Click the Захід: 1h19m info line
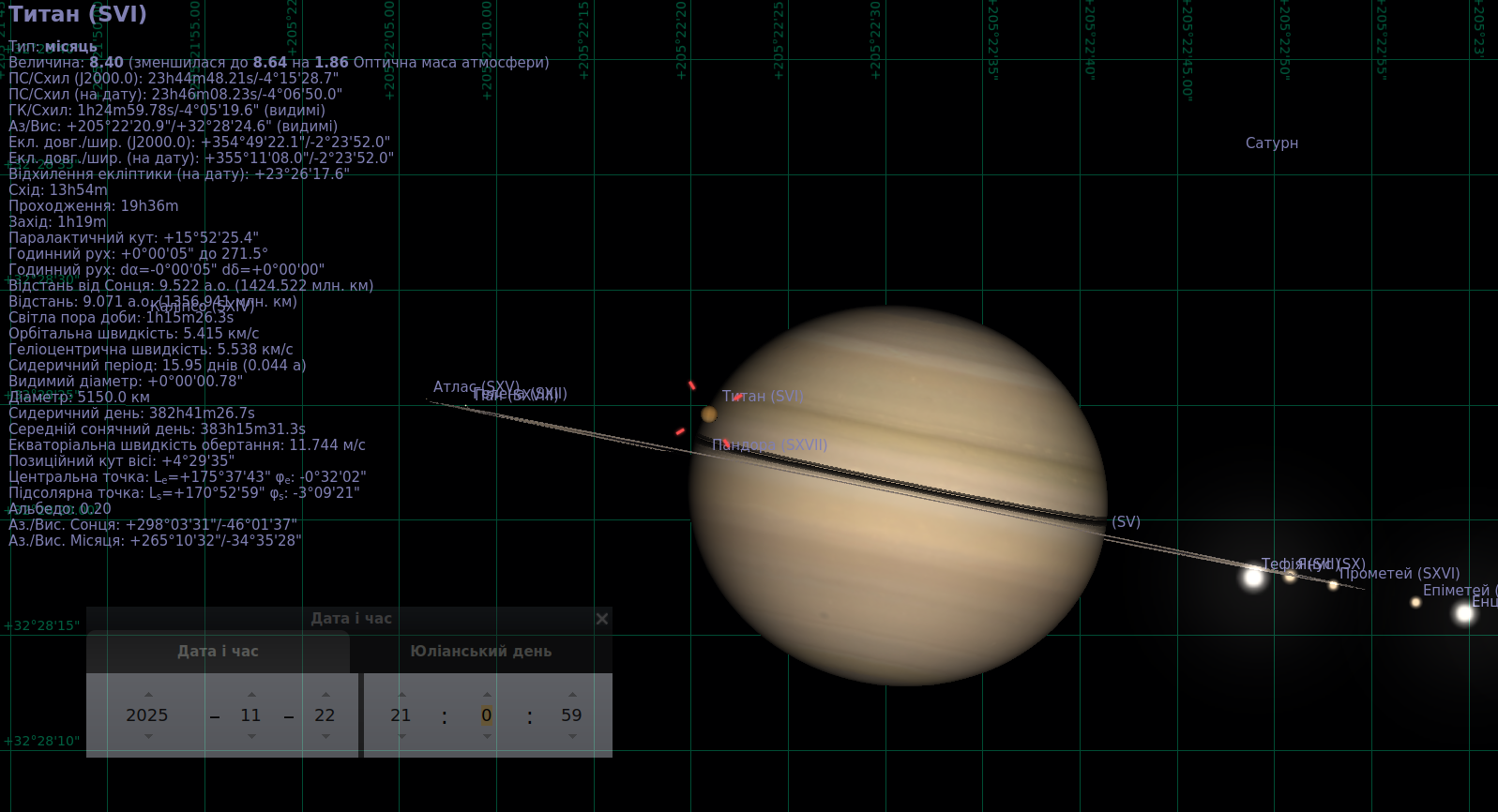 pos(57,222)
